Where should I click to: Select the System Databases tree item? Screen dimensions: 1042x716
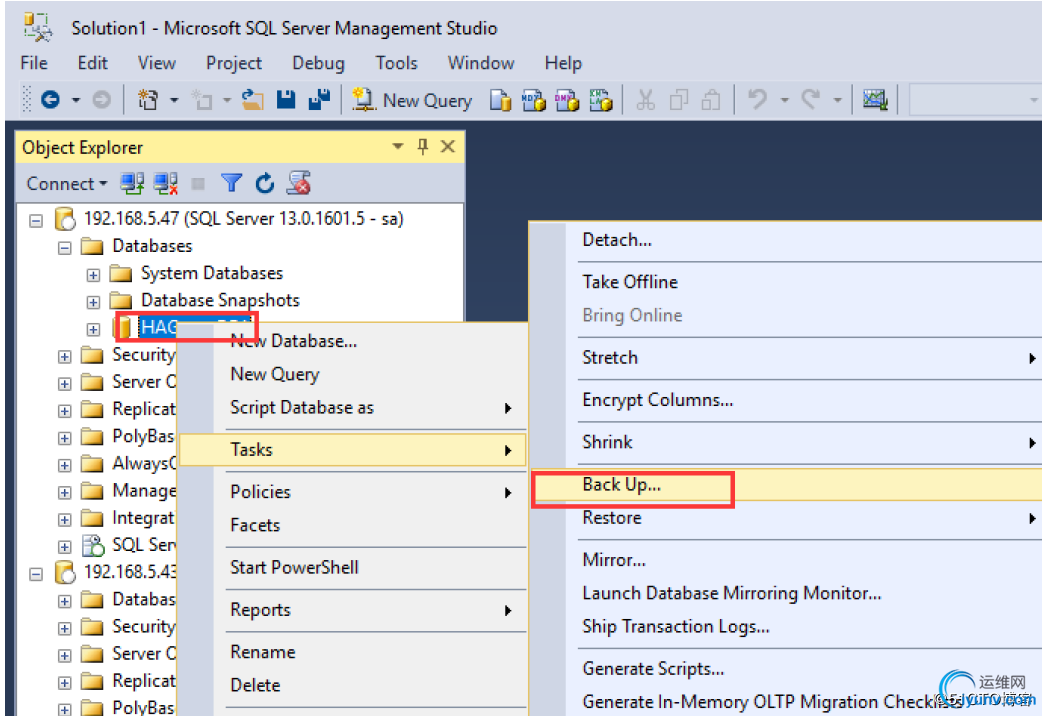coord(211,273)
